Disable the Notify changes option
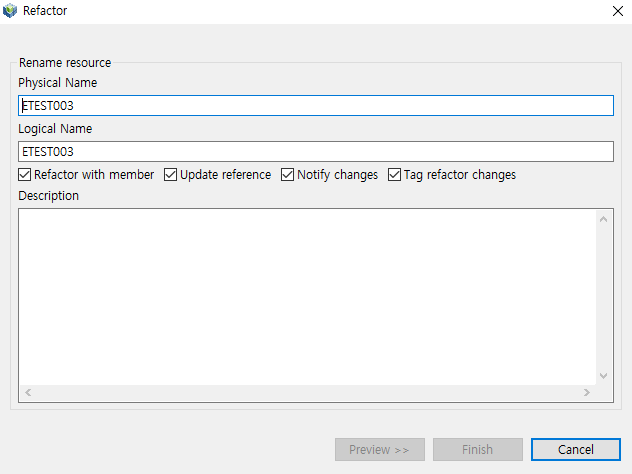 tap(288, 175)
